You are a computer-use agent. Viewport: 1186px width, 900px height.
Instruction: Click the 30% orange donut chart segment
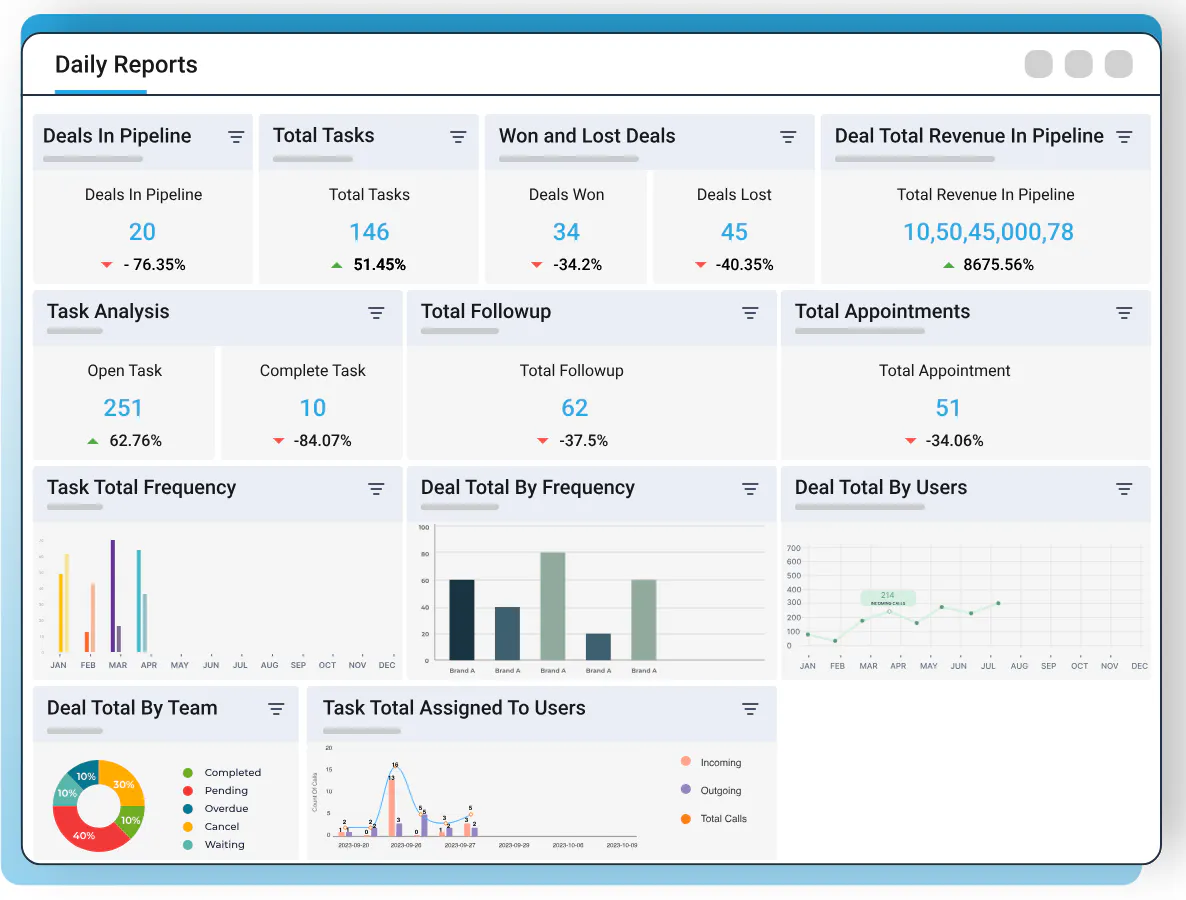[x=124, y=783]
